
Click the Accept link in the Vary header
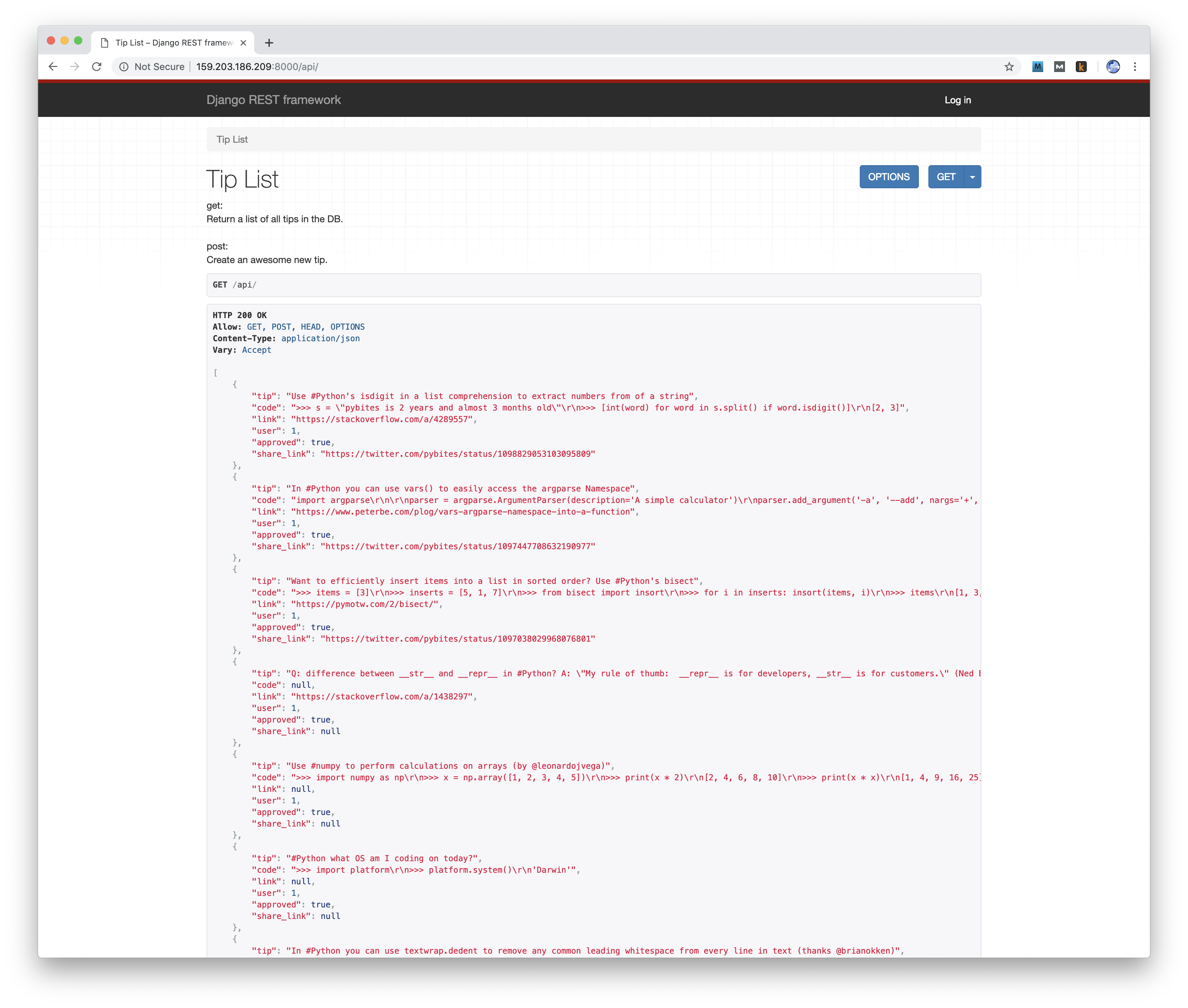[256, 350]
